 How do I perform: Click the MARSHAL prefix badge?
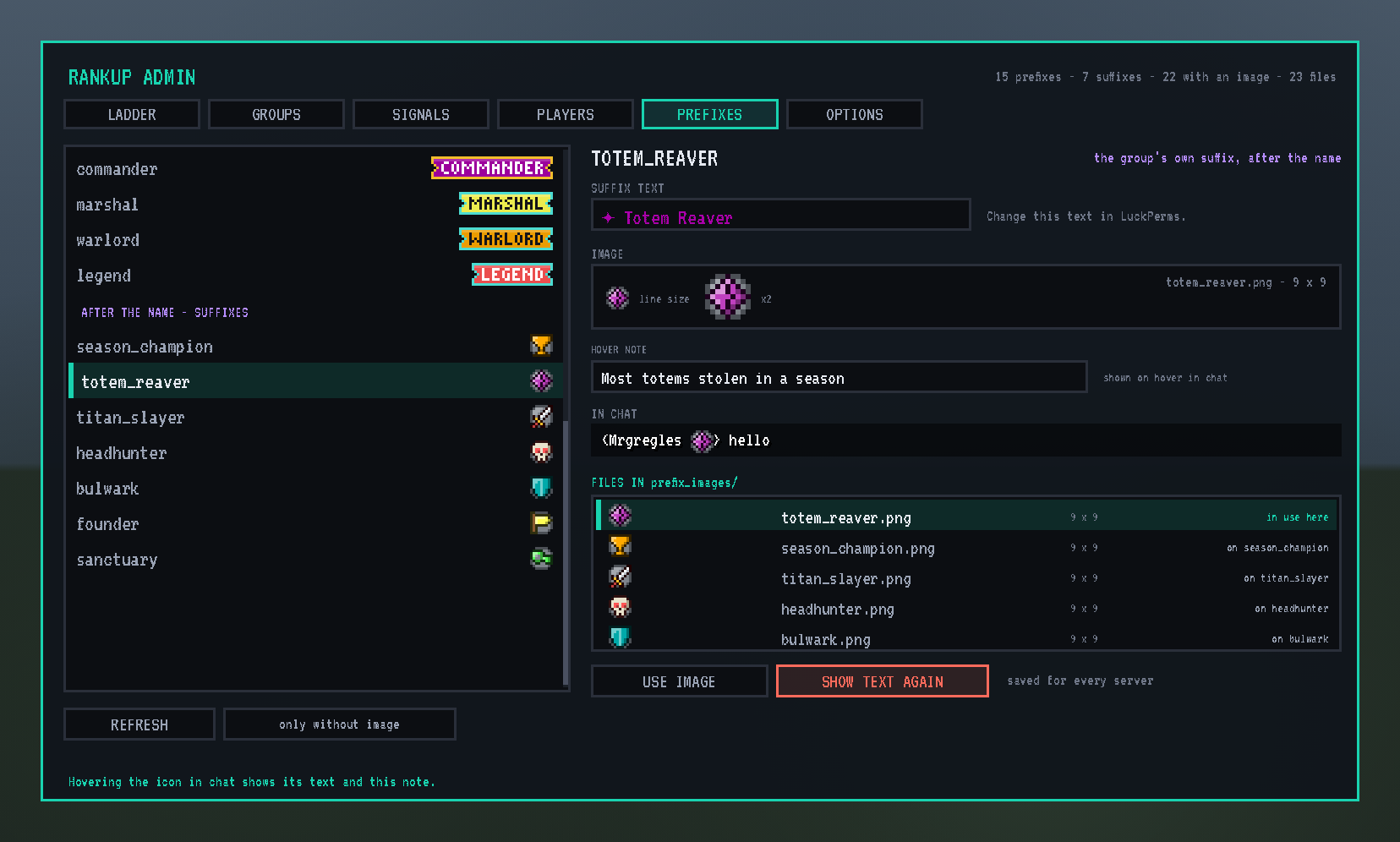coord(506,204)
